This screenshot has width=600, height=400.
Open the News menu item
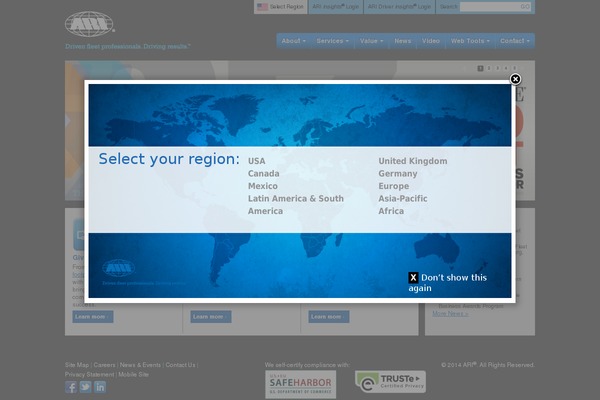403,41
